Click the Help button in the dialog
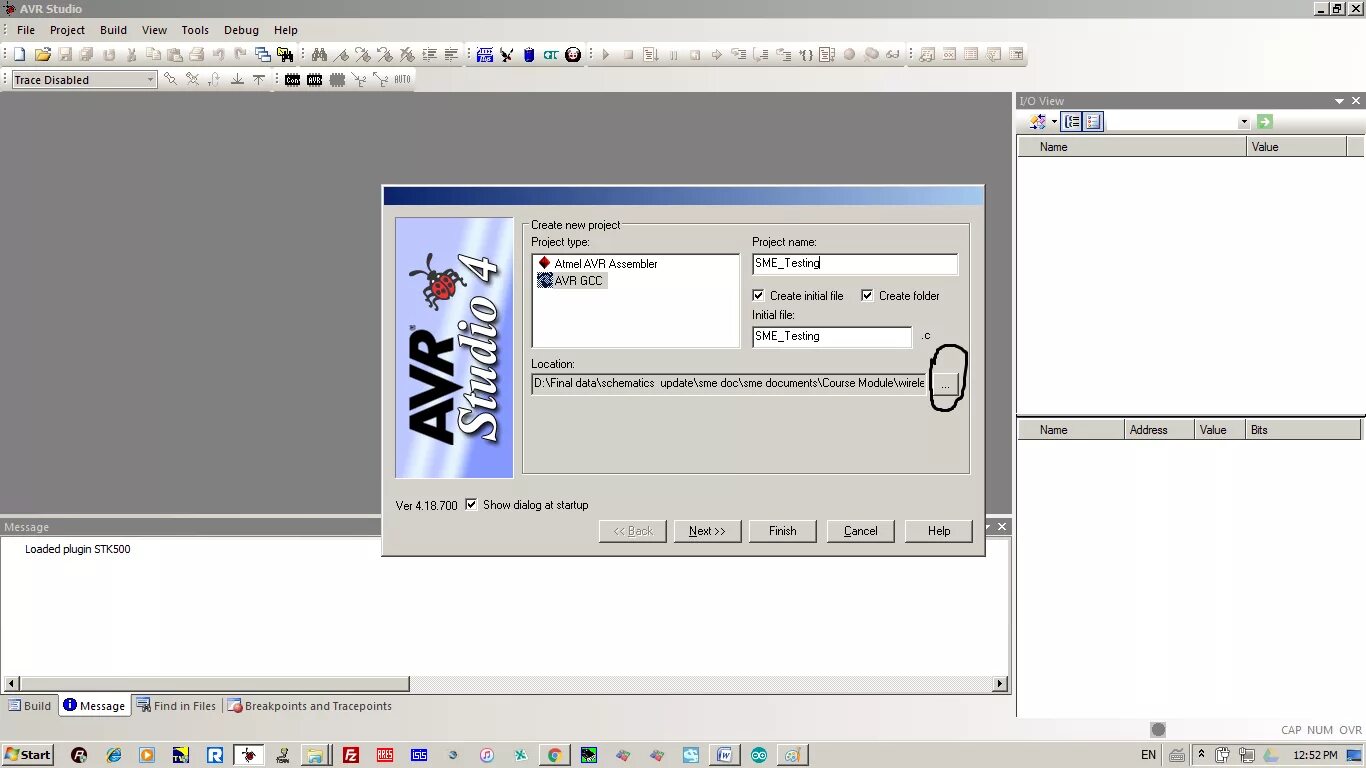This screenshot has width=1366, height=768. pyautogui.click(x=939, y=531)
